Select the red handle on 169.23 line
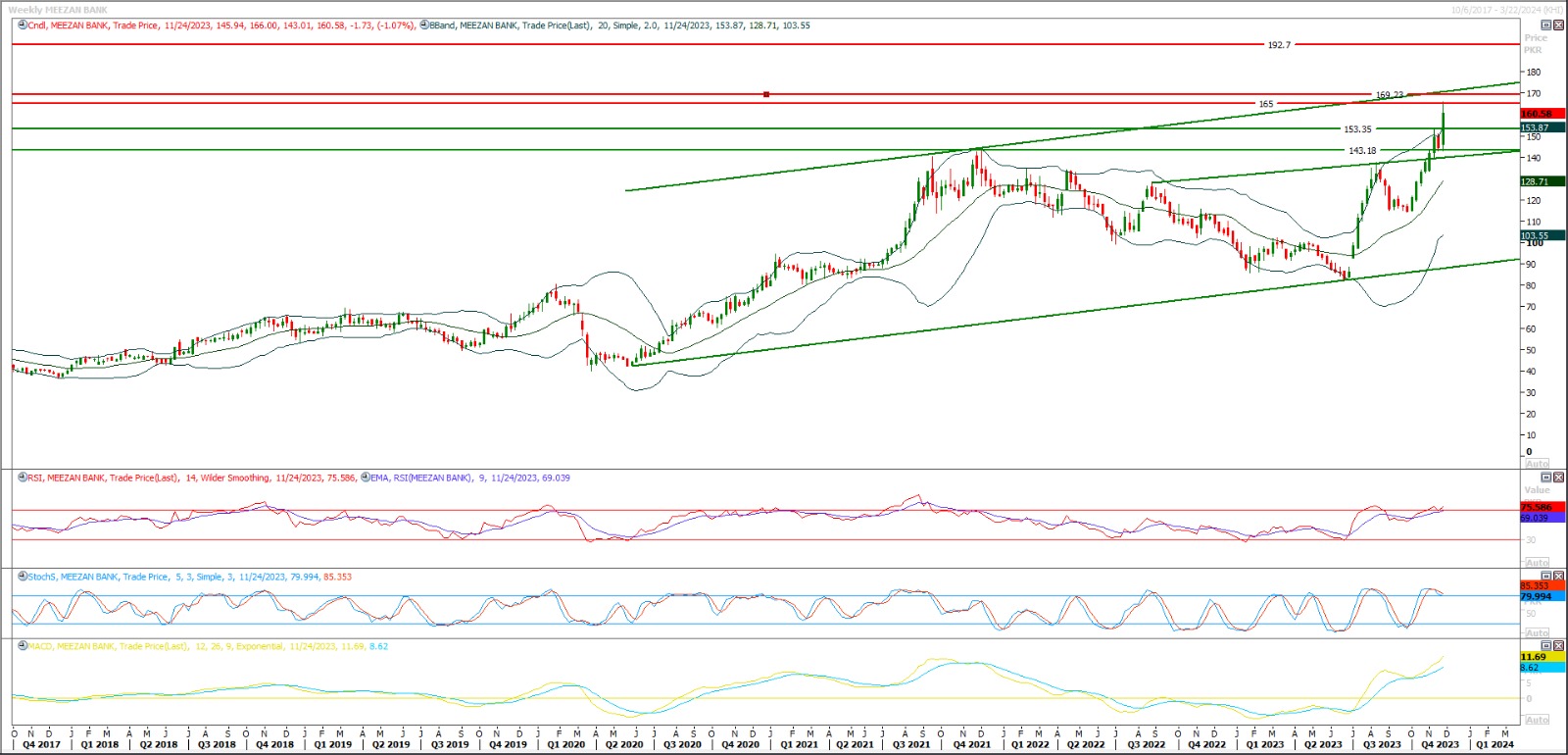Image resolution: width=1568 pixels, height=755 pixels. [x=766, y=94]
